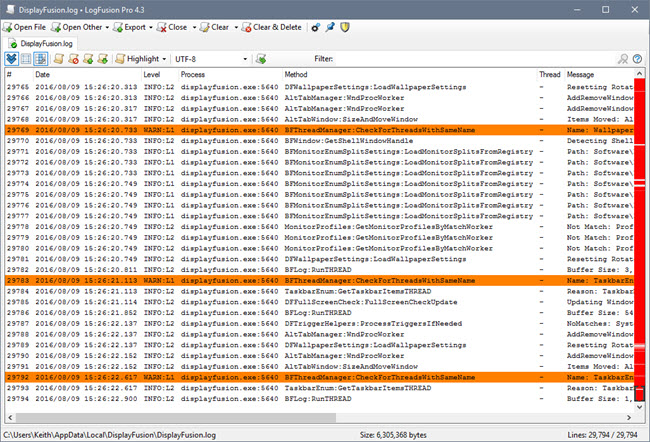Click the Thread column header

pyautogui.click(x=550, y=75)
